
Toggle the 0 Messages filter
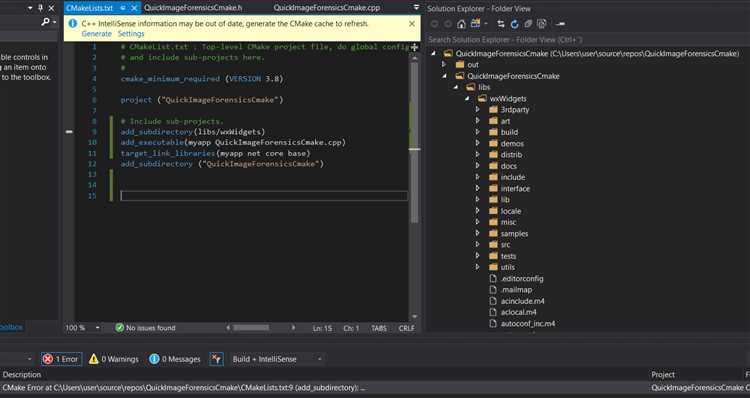(x=175, y=359)
